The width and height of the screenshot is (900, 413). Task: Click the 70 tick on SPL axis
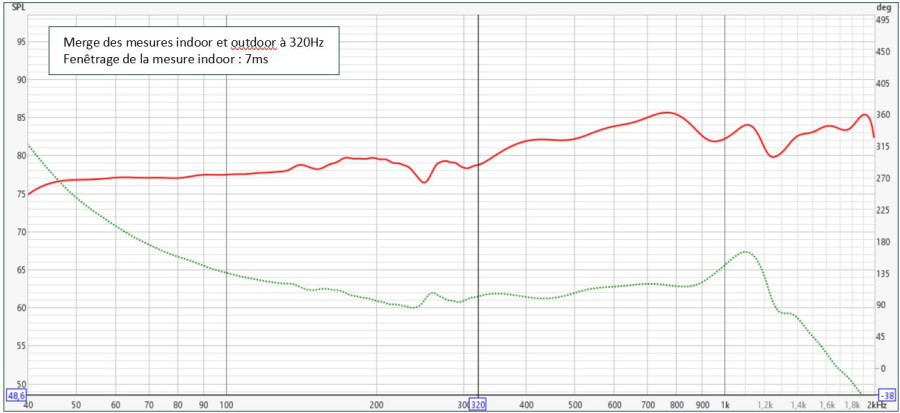pyautogui.click(x=20, y=232)
